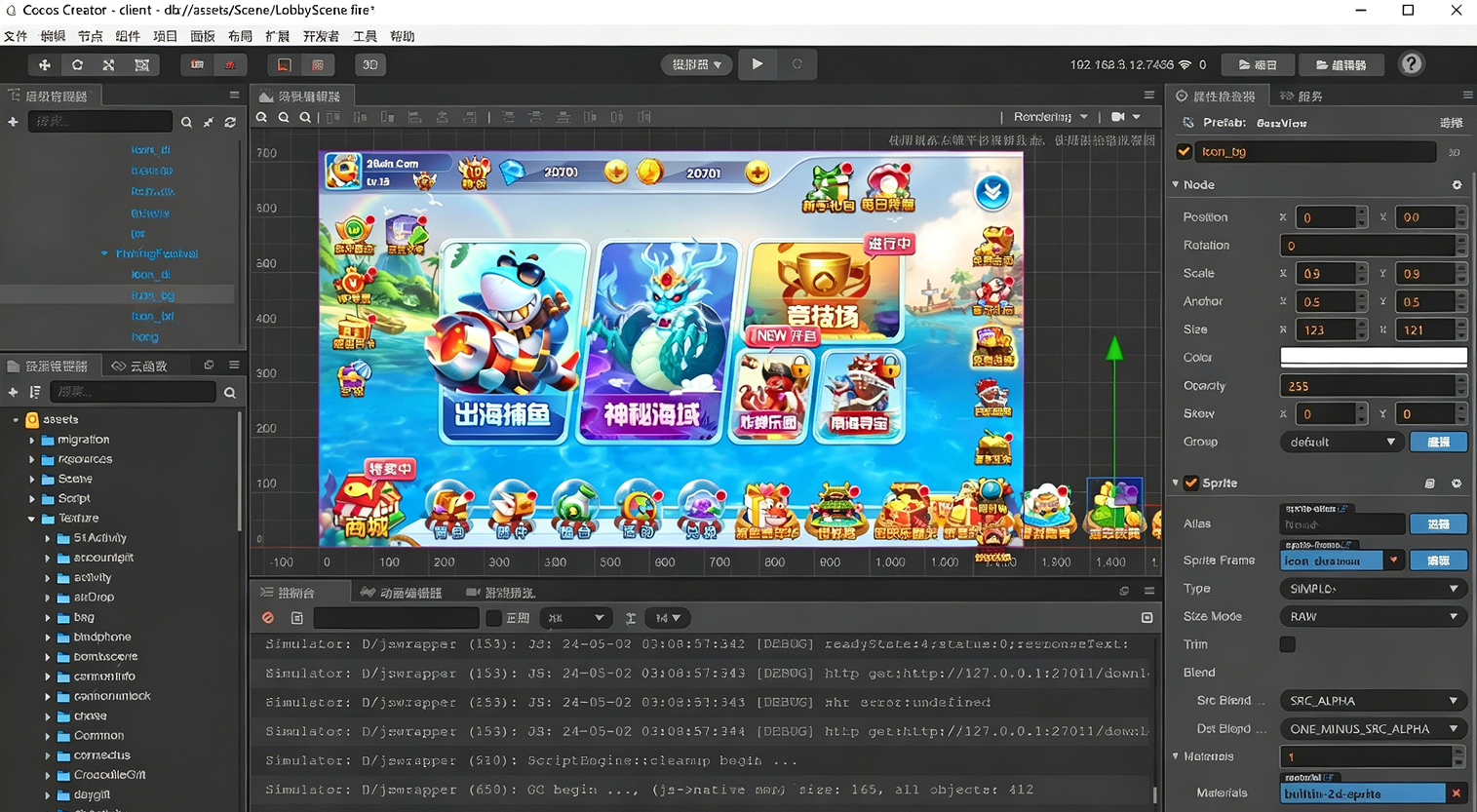Image resolution: width=1477 pixels, height=812 pixels.
Task: Click the edit button beside Group
Action: coord(1438,443)
